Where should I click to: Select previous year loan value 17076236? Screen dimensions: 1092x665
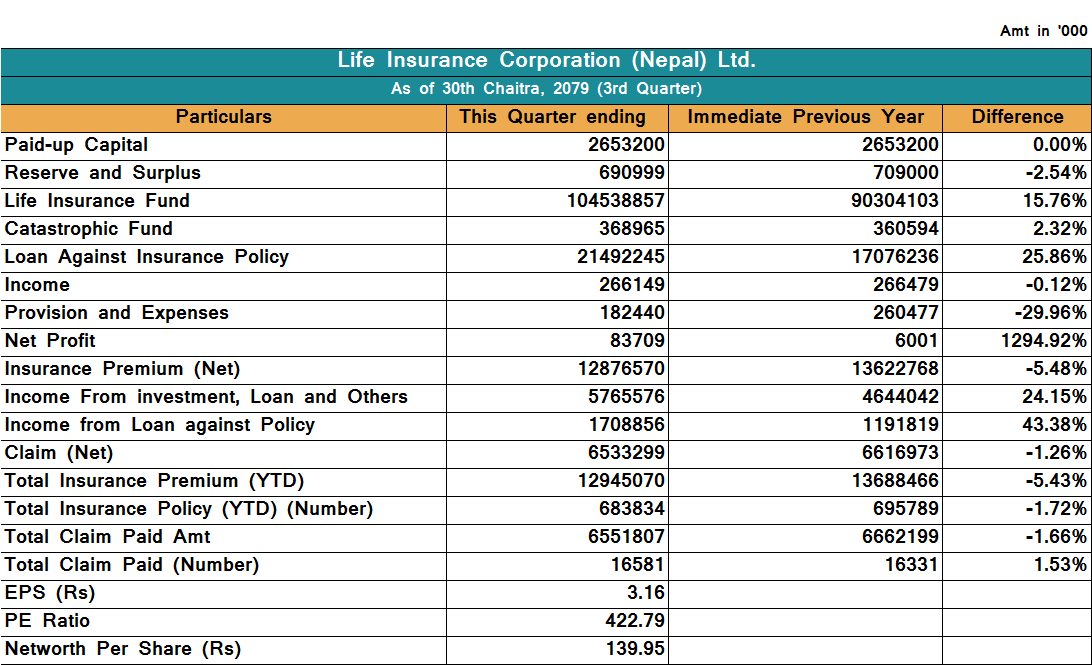click(895, 257)
